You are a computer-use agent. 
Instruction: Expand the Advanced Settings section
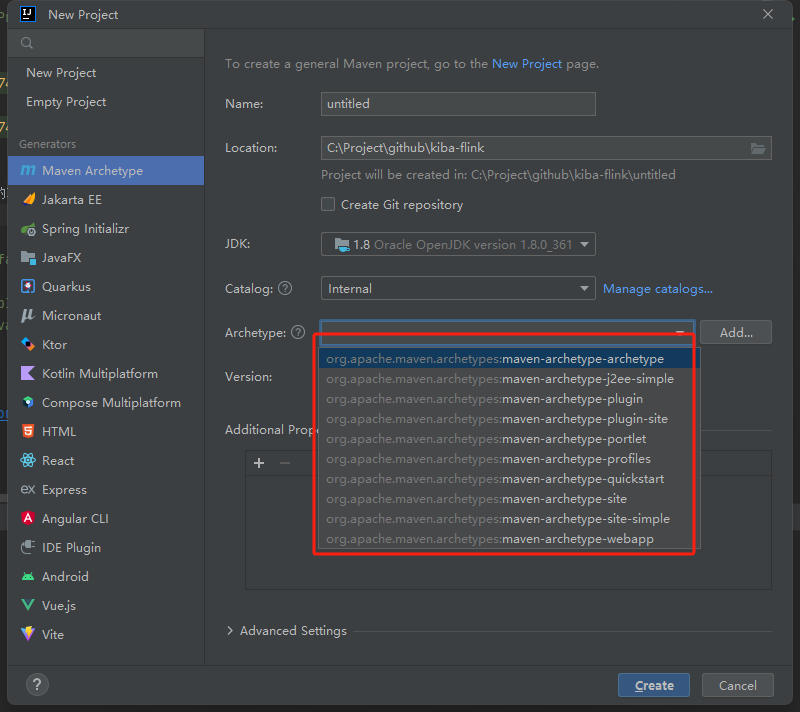coord(230,631)
